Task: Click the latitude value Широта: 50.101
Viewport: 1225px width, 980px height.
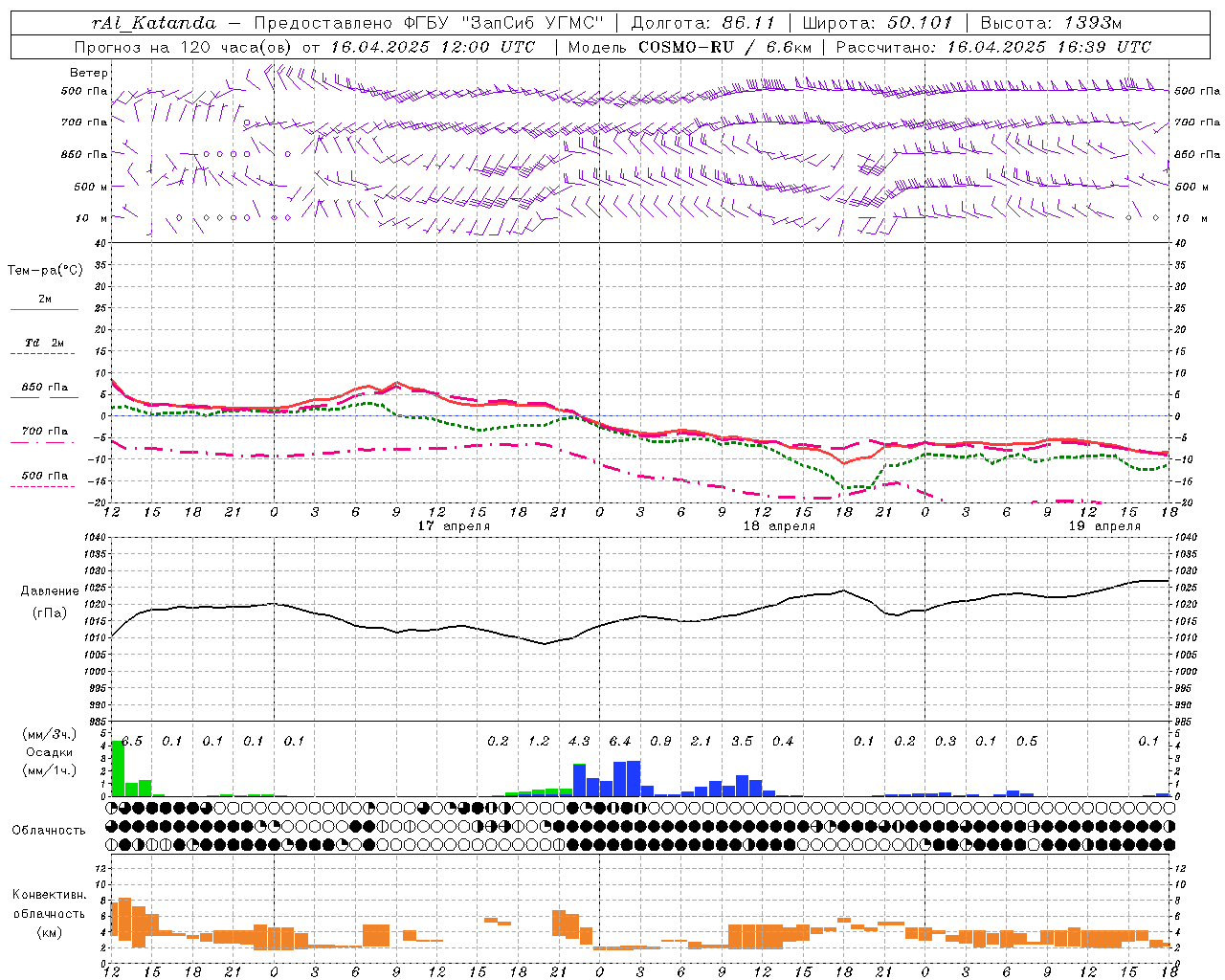Action: coord(878,23)
